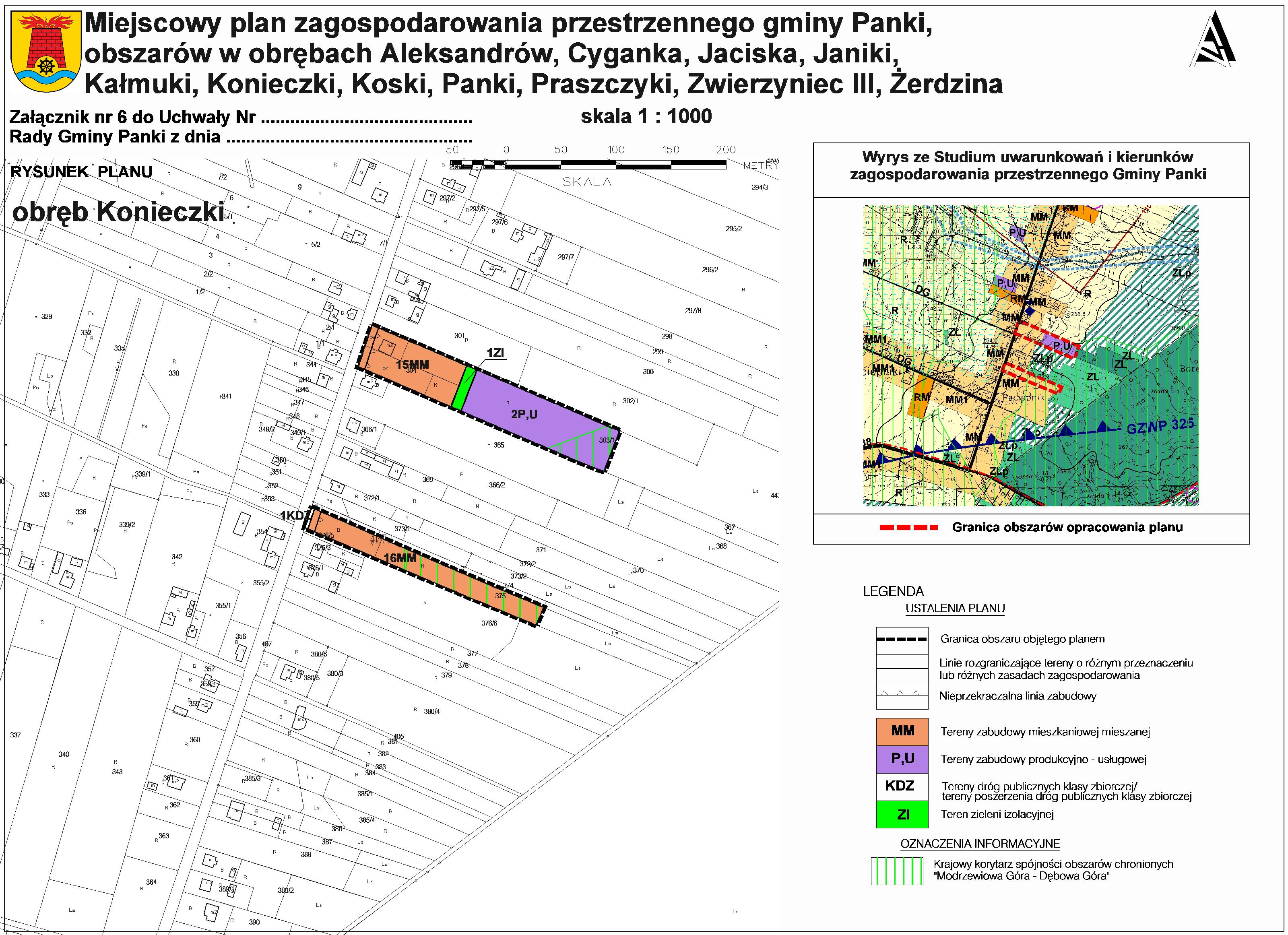Click 'Teren zieleni izolacyjnej' legend text
The width and height of the screenshot is (1288, 935).
click(x=997, y=814)
